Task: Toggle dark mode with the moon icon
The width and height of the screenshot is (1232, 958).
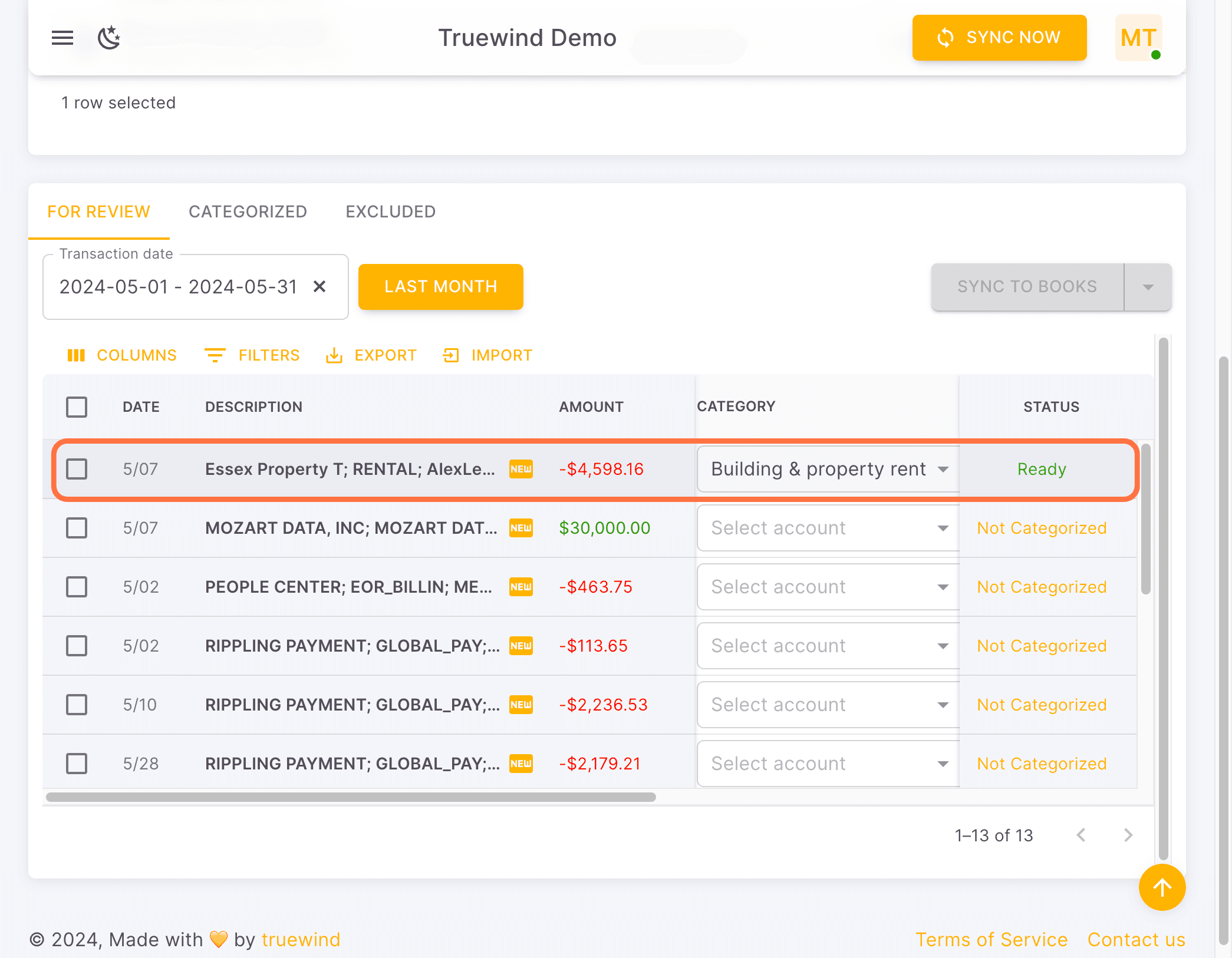Action: click(108, 37)
